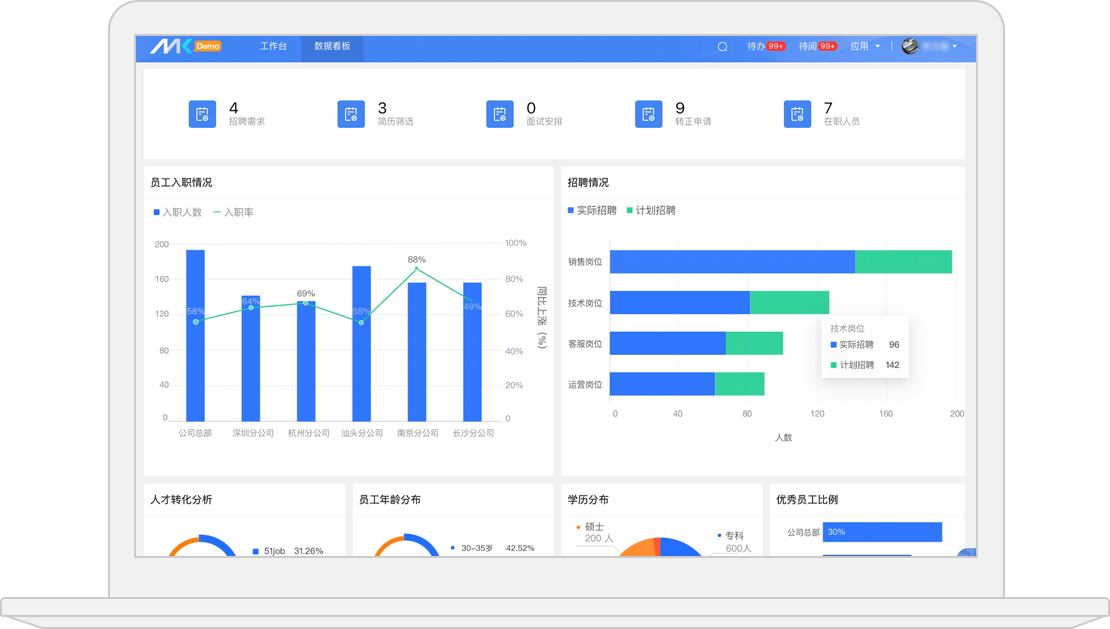The width and height of the screenshot is (1110, 629).
Task: Click the user avatar picture
Action: [910, 47]
